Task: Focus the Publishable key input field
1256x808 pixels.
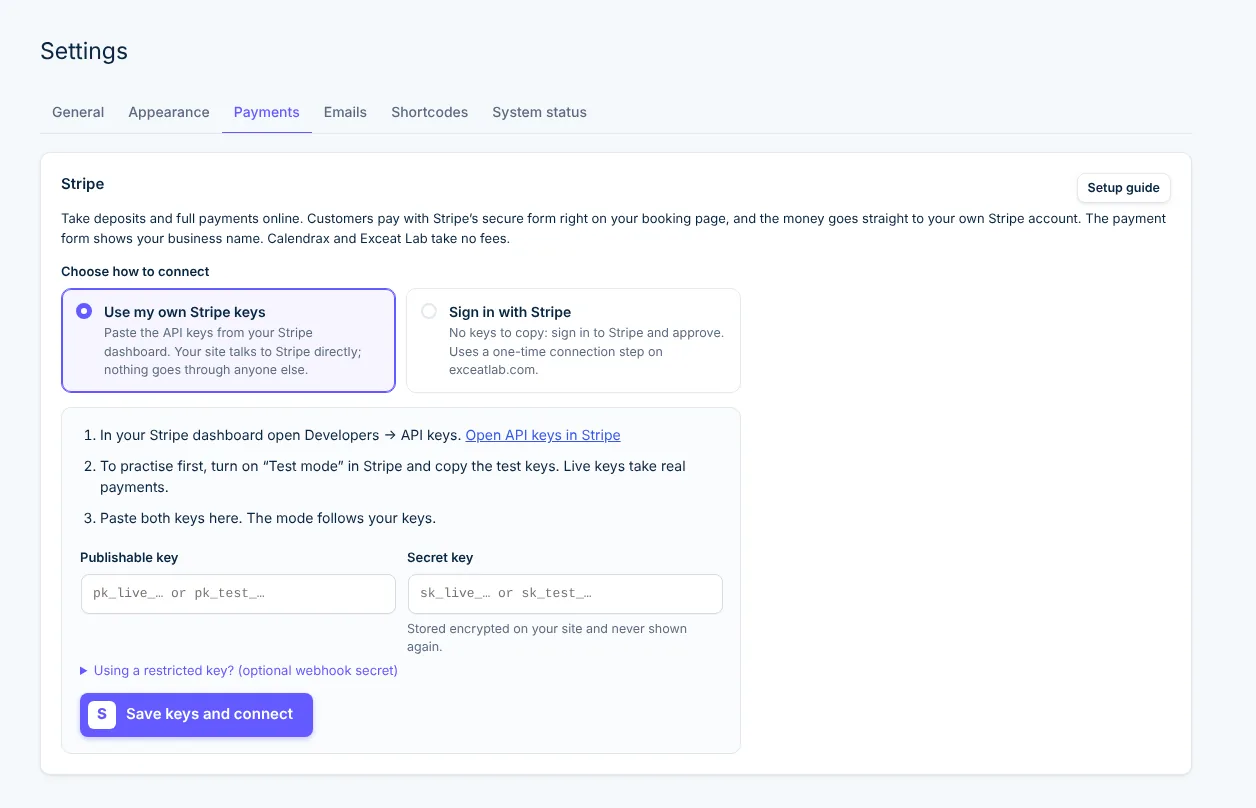Action: pyautogui.click(x=238, y=593)
